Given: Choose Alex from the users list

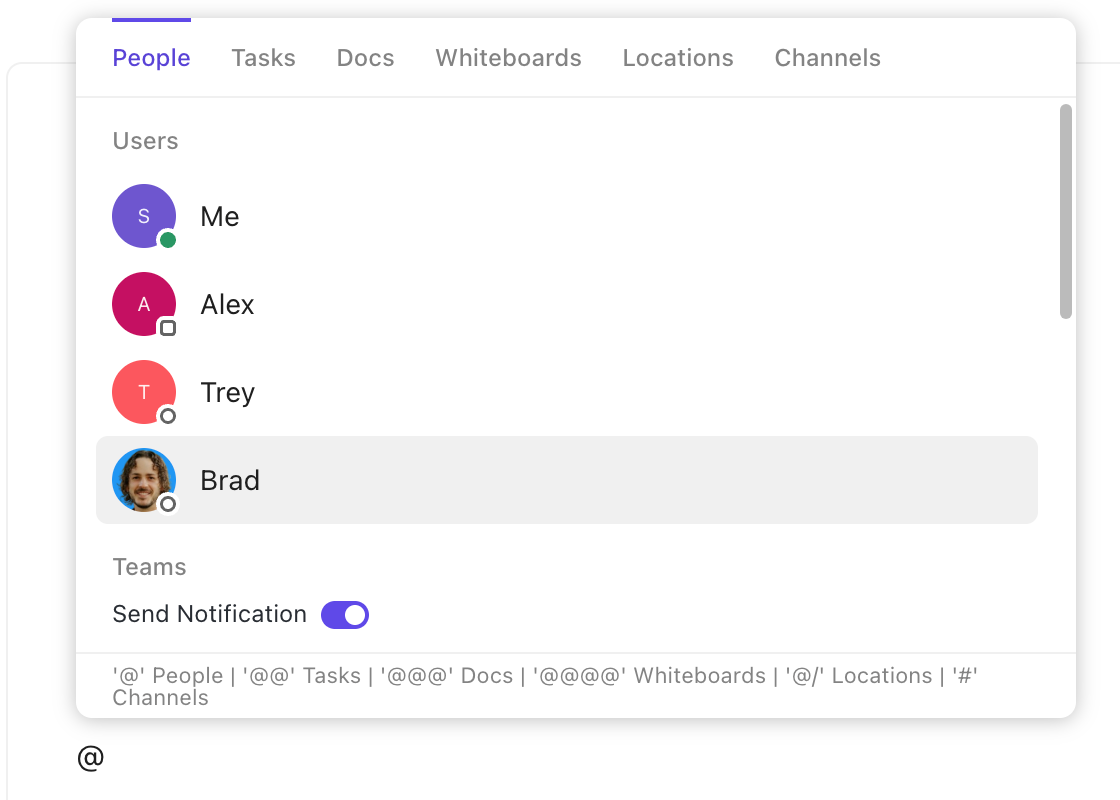Looking at the screenshot, I should (x=228, y=304).
